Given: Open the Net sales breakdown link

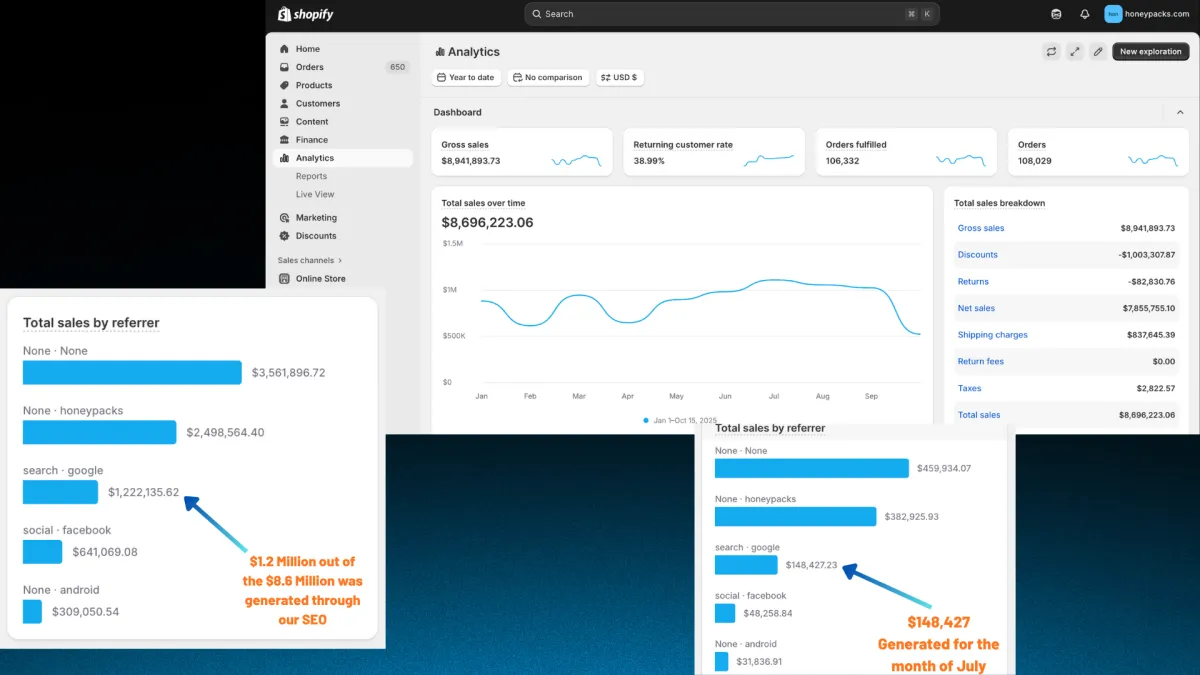Looking at the screenshot, I should [976, 308].
